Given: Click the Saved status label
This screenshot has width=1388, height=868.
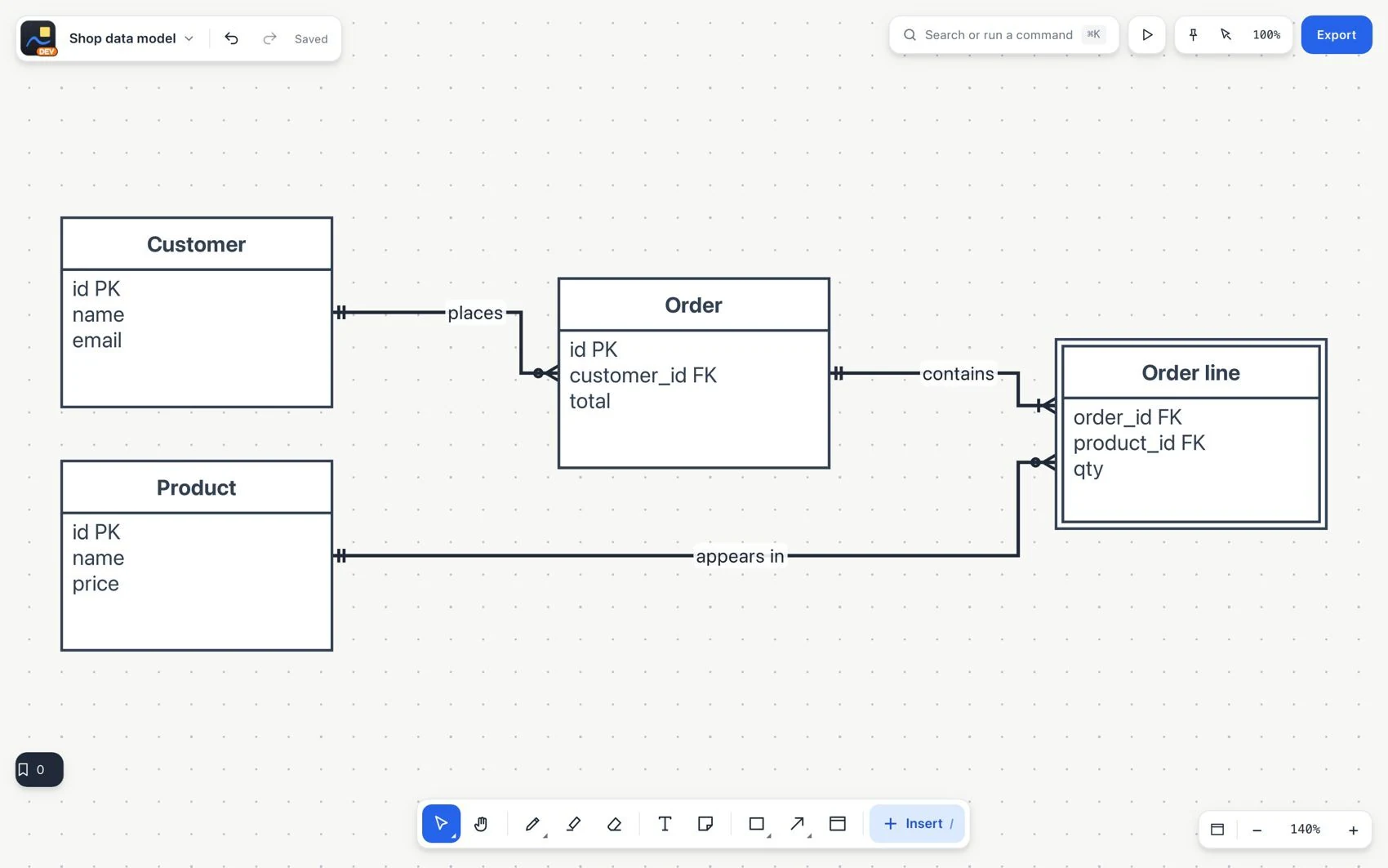Looking at the screenshot, I should pyautogui.click(x=311, y=39).
